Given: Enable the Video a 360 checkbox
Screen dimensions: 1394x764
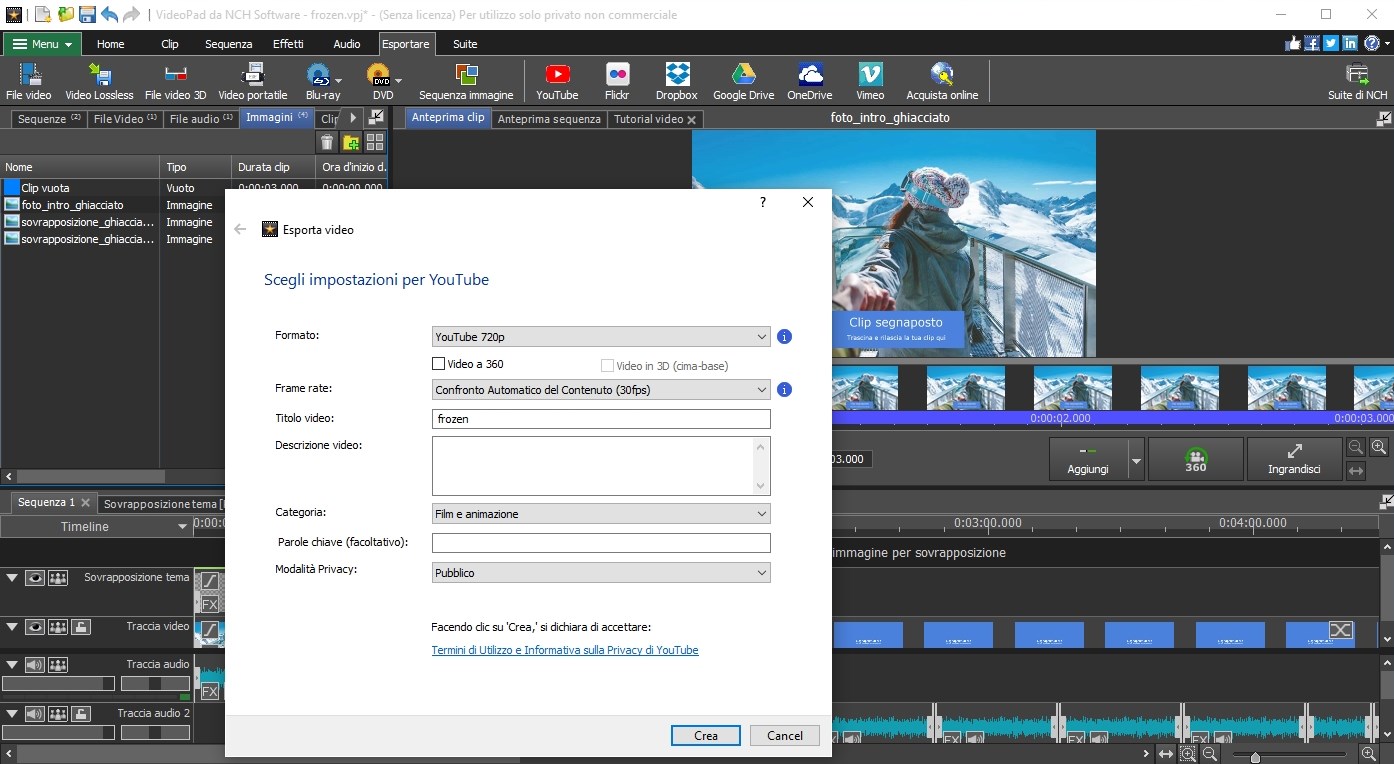Looking at the screenshot, I should 438,365.
